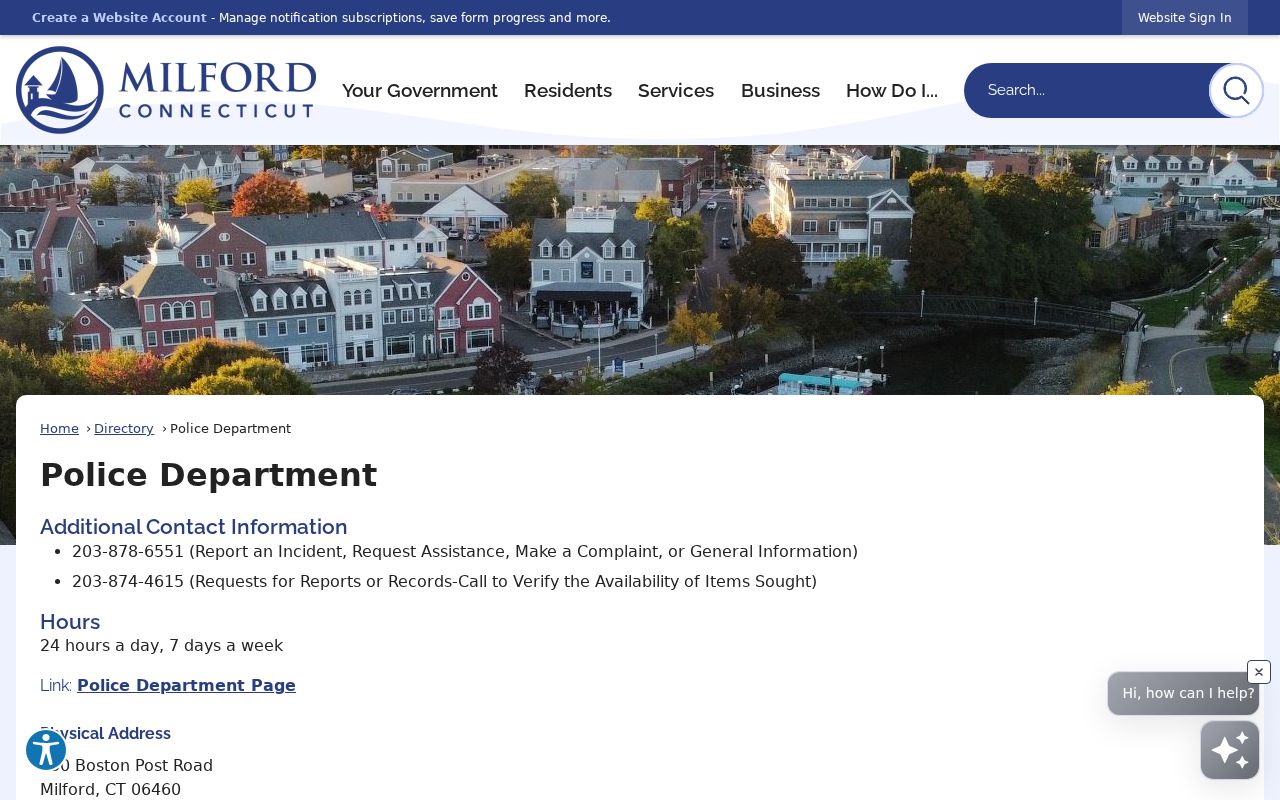Open the Services menu

pos(676,90)
